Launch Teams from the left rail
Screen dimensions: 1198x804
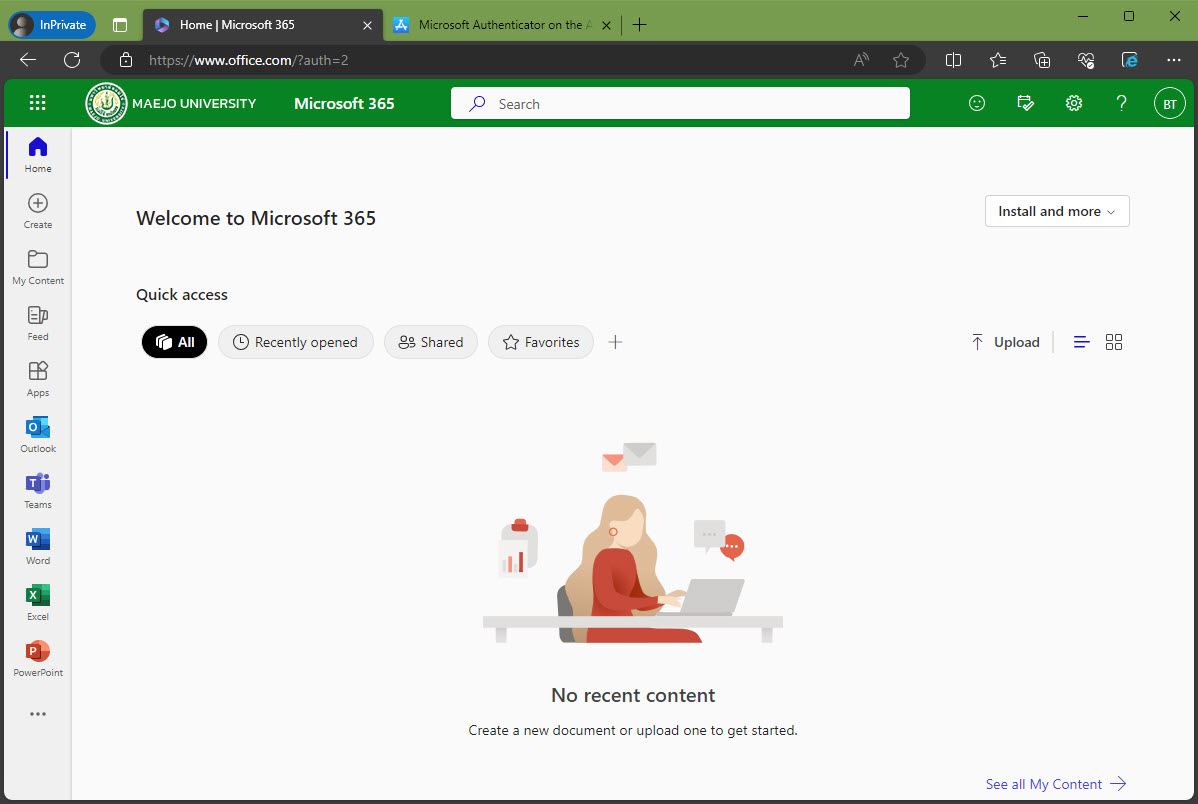(38, 490)
